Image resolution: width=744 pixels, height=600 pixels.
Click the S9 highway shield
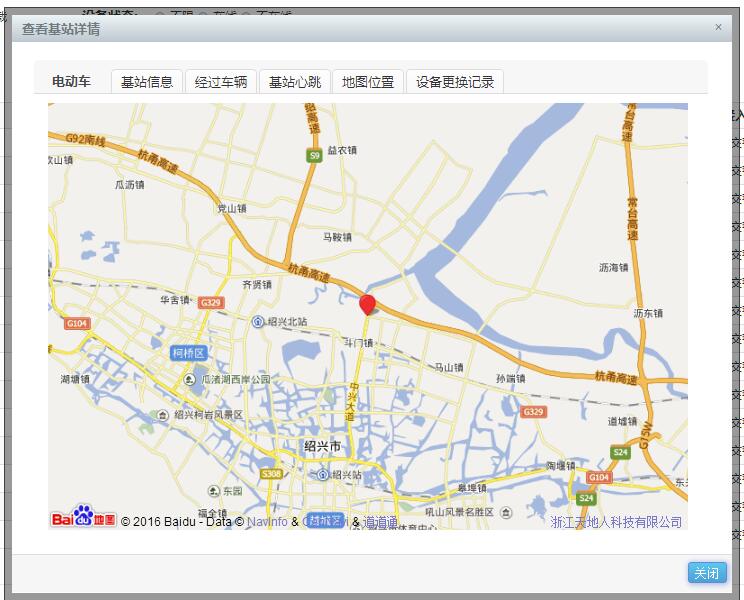pos(314,156)
